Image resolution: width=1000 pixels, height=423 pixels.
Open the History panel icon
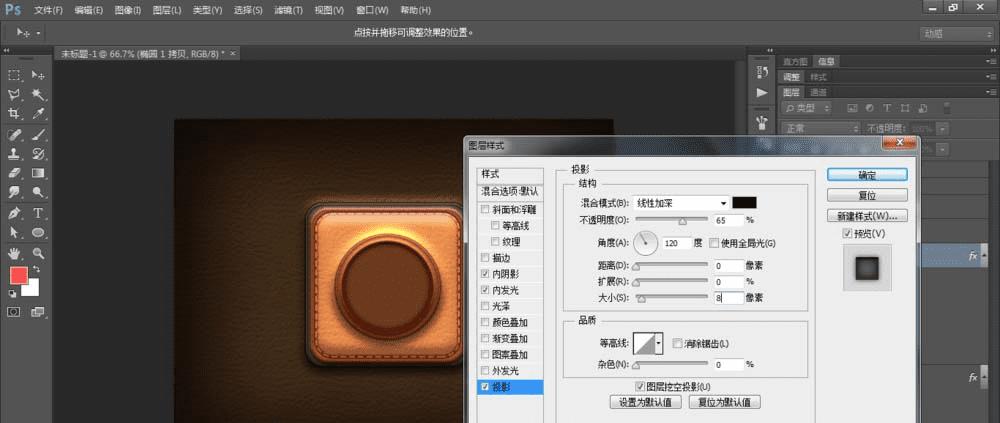click(761, 72)
